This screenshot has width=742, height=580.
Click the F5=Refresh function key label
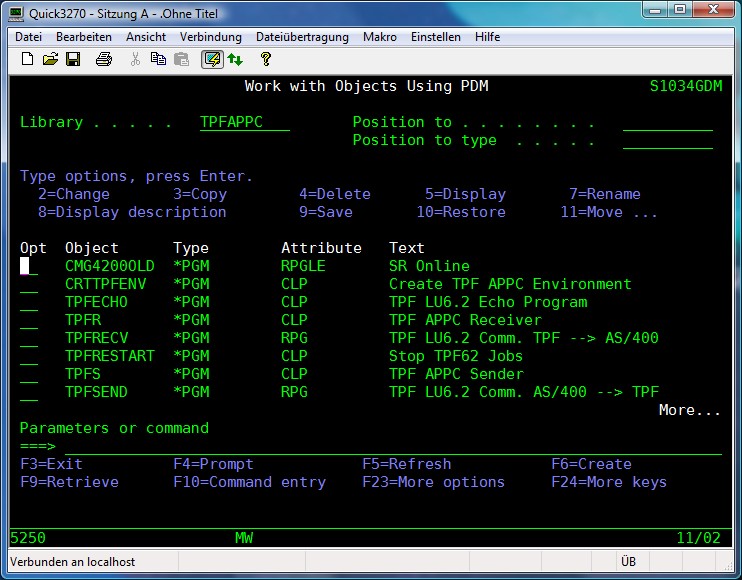point(406,464)
